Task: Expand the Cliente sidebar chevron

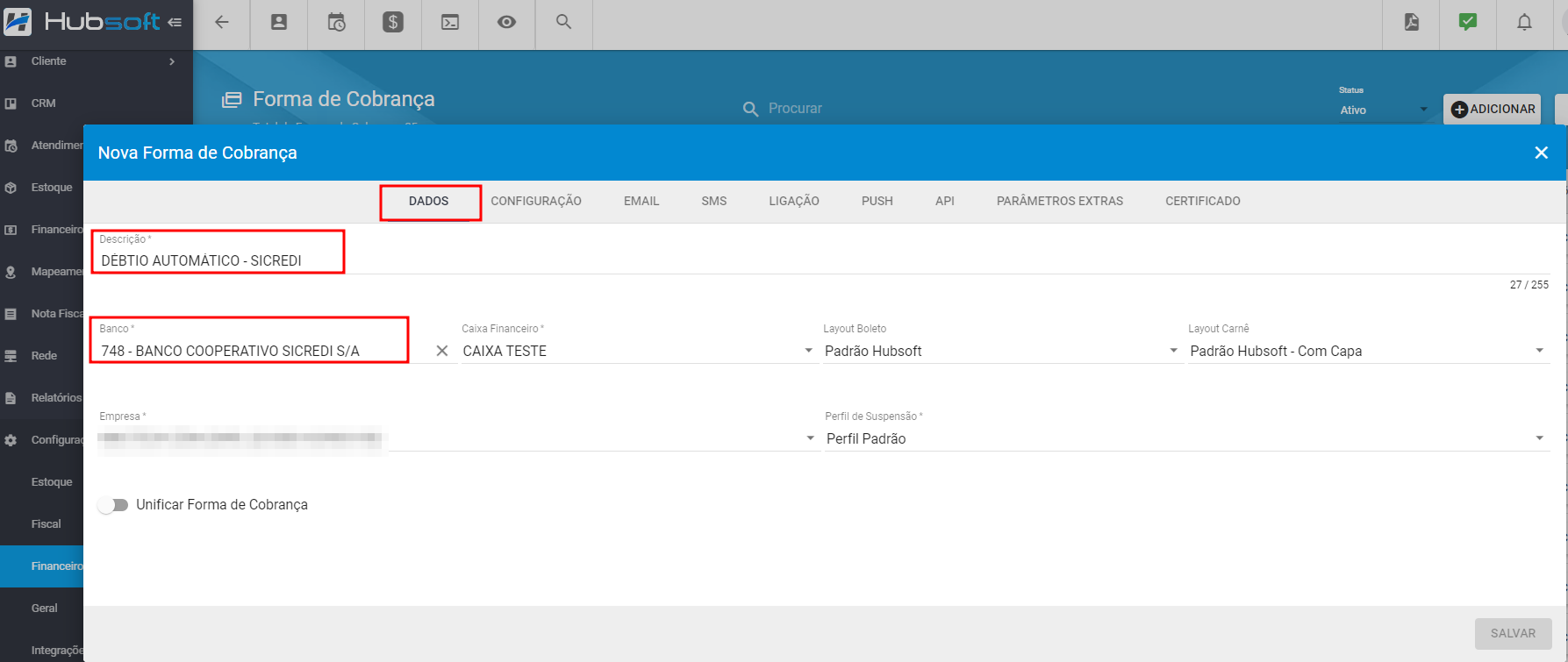Action: coord(172,61)
